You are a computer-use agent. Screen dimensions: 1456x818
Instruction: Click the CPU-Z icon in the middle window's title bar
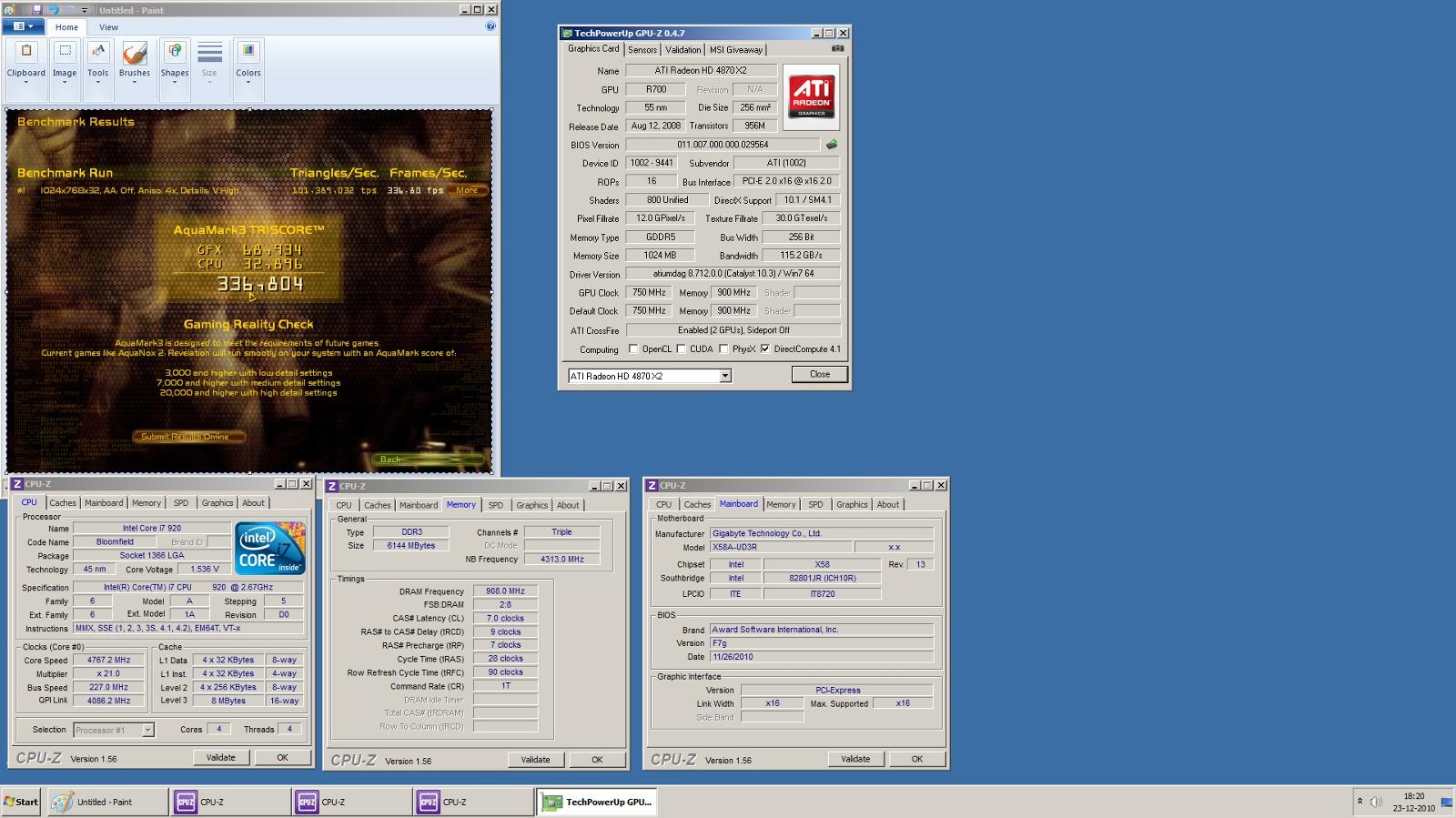point(332,486)
